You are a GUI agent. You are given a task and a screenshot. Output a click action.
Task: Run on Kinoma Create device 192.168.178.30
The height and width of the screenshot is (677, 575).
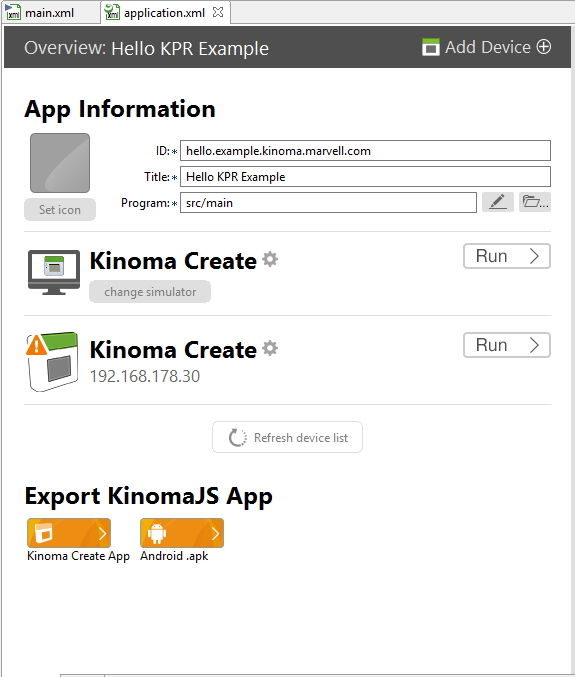507,345
